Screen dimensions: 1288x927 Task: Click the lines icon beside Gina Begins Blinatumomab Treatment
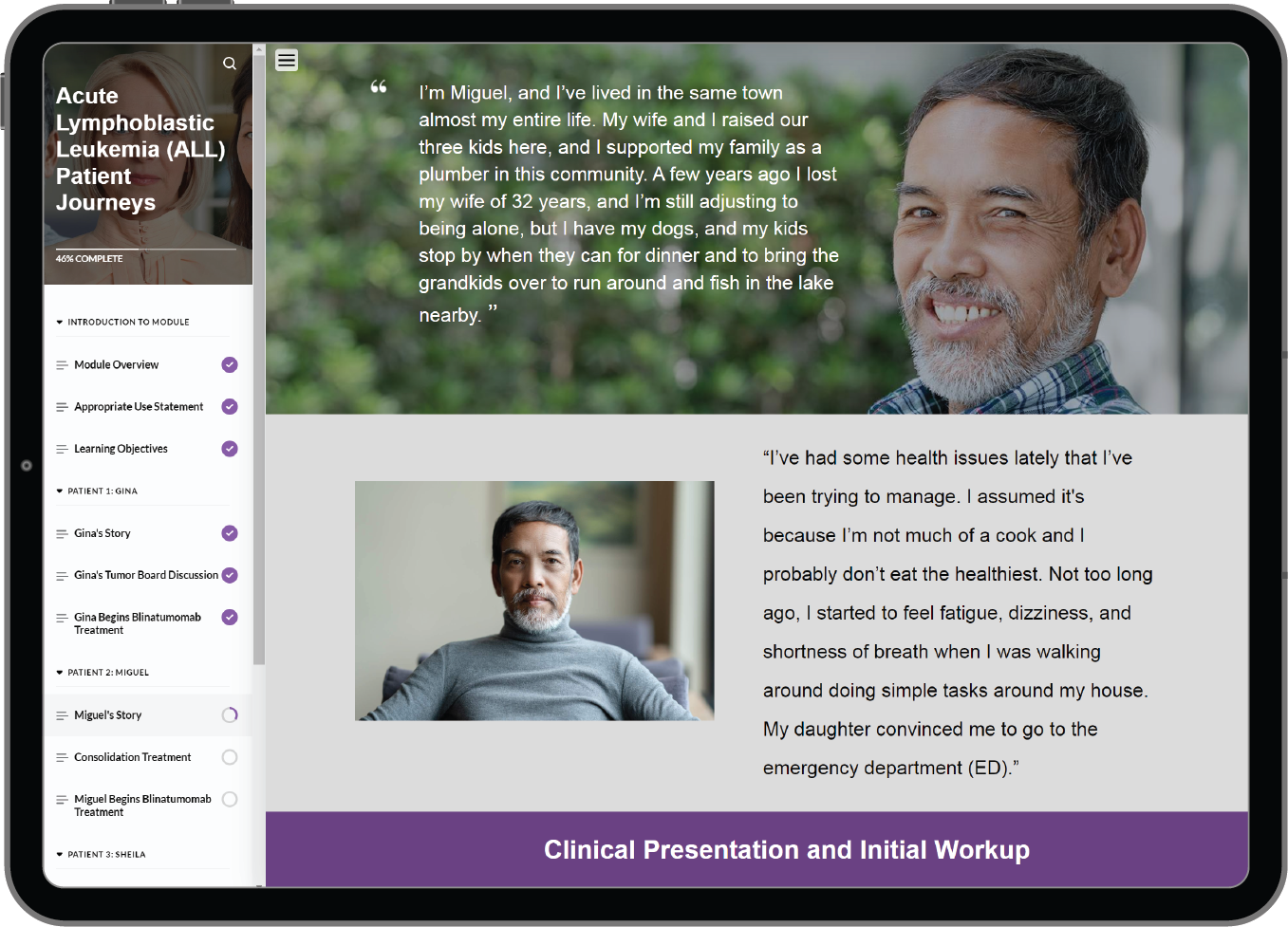pos(62,618)
